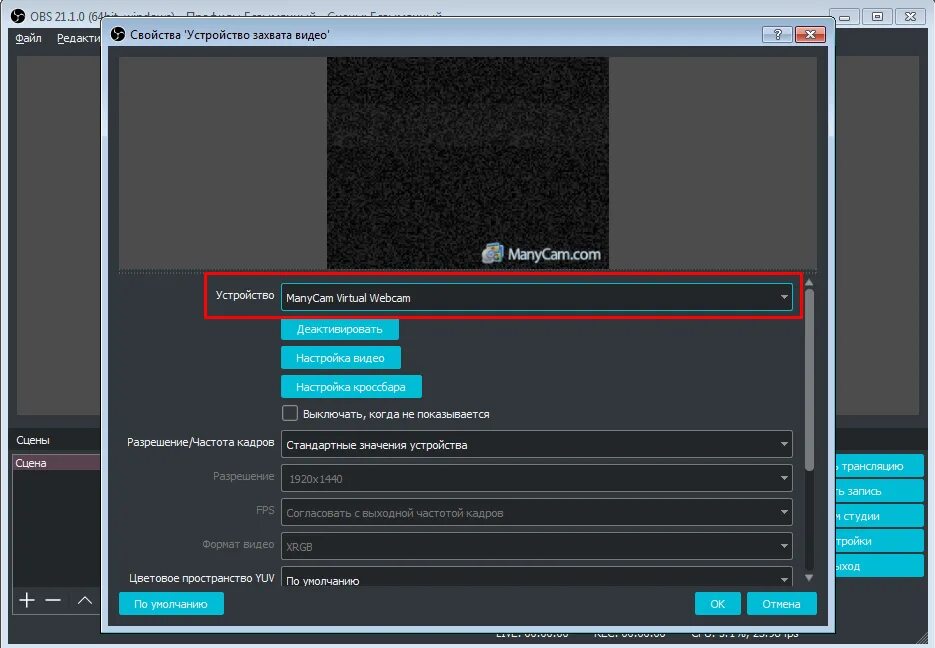This screenshot has width=935, height=648.
Task: Open the Редактировать menu in OBS main window
Action: tap(78, 38)
